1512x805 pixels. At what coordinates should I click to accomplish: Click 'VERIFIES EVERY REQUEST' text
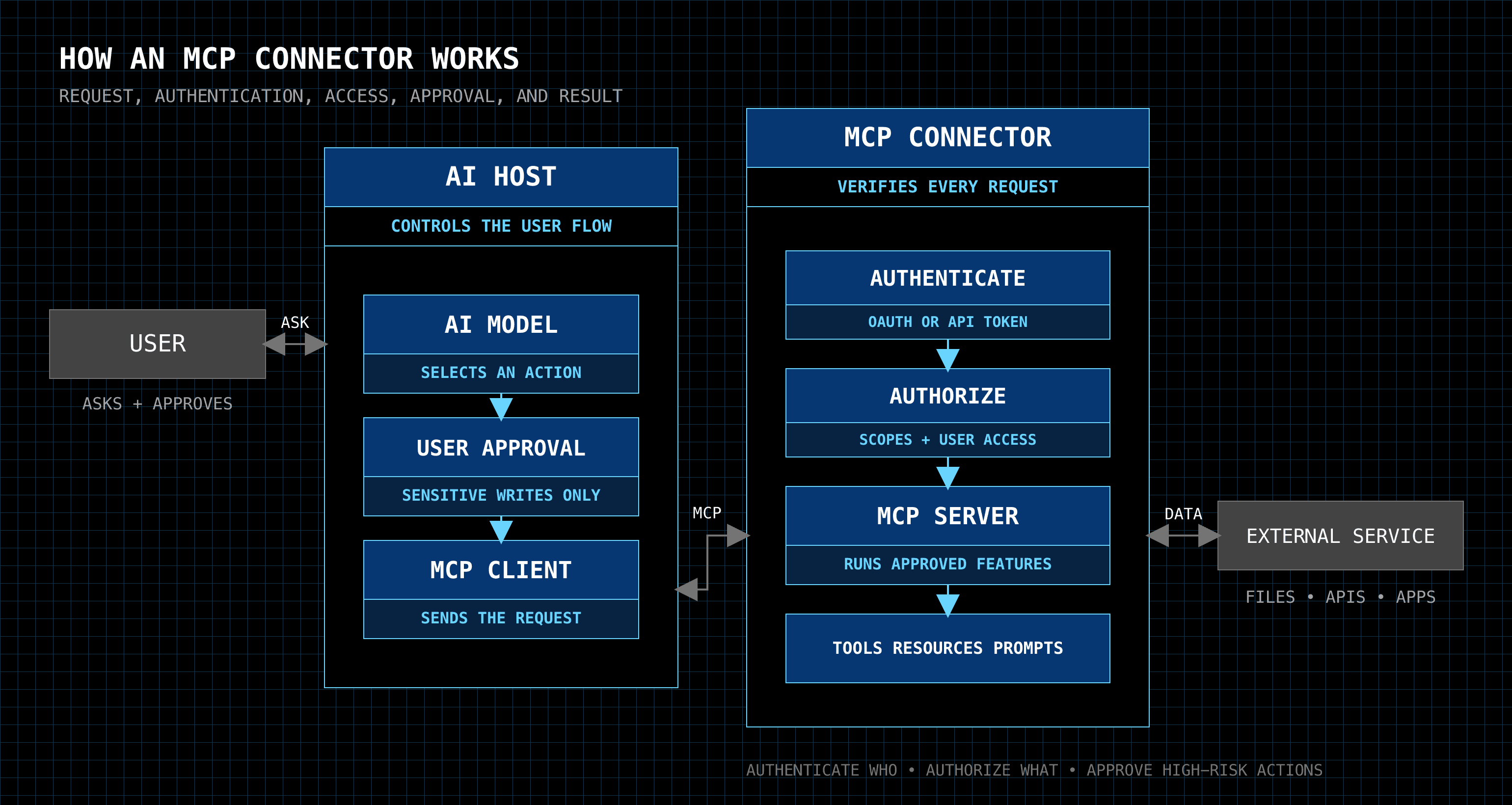tap(948, 187)
